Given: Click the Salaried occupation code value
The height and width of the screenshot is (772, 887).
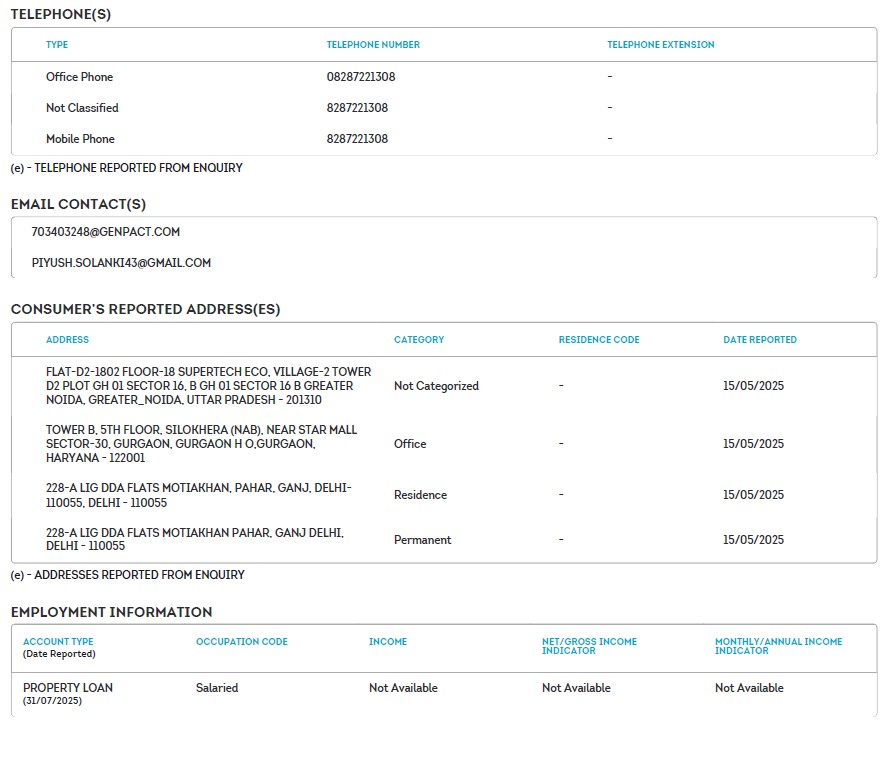Looking at the screenshot, I should [217, 688].
